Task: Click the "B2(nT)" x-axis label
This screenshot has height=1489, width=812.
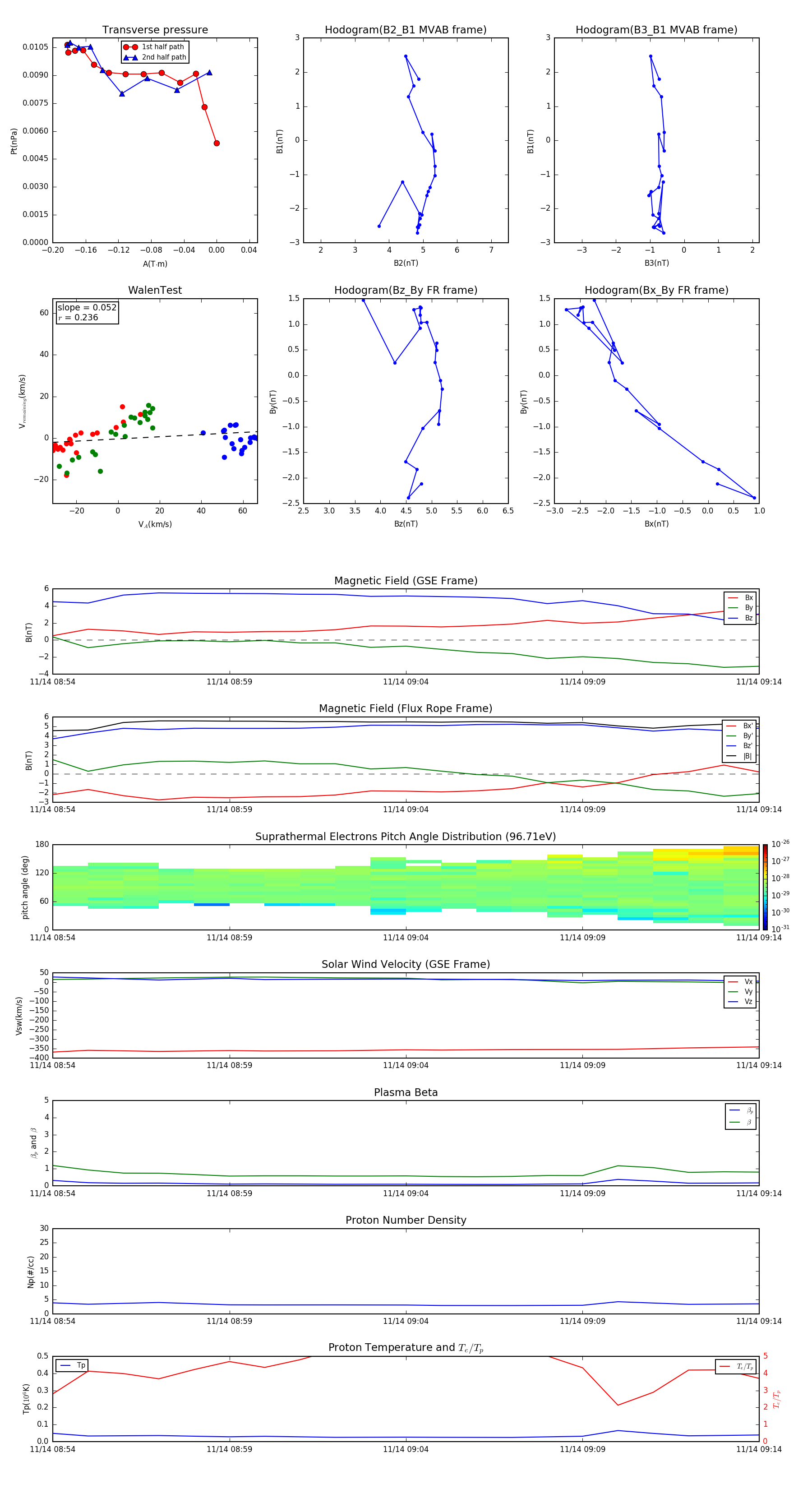Action: pyautogui.click(x=406, y=263)
